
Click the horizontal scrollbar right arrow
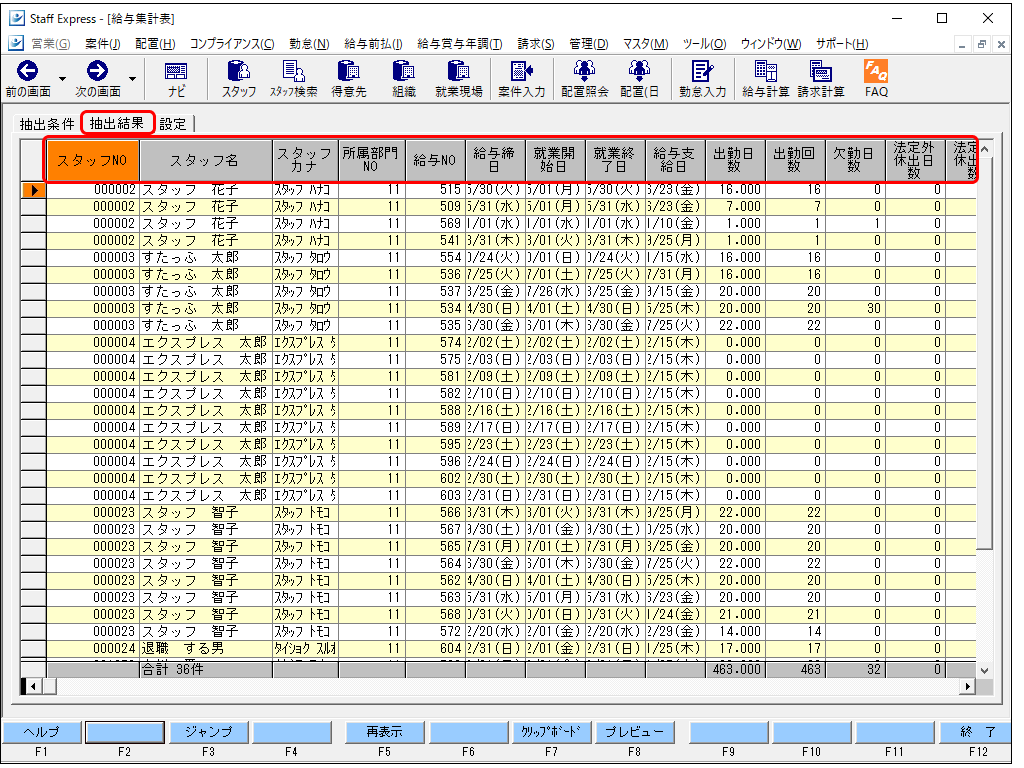(967, 687)
